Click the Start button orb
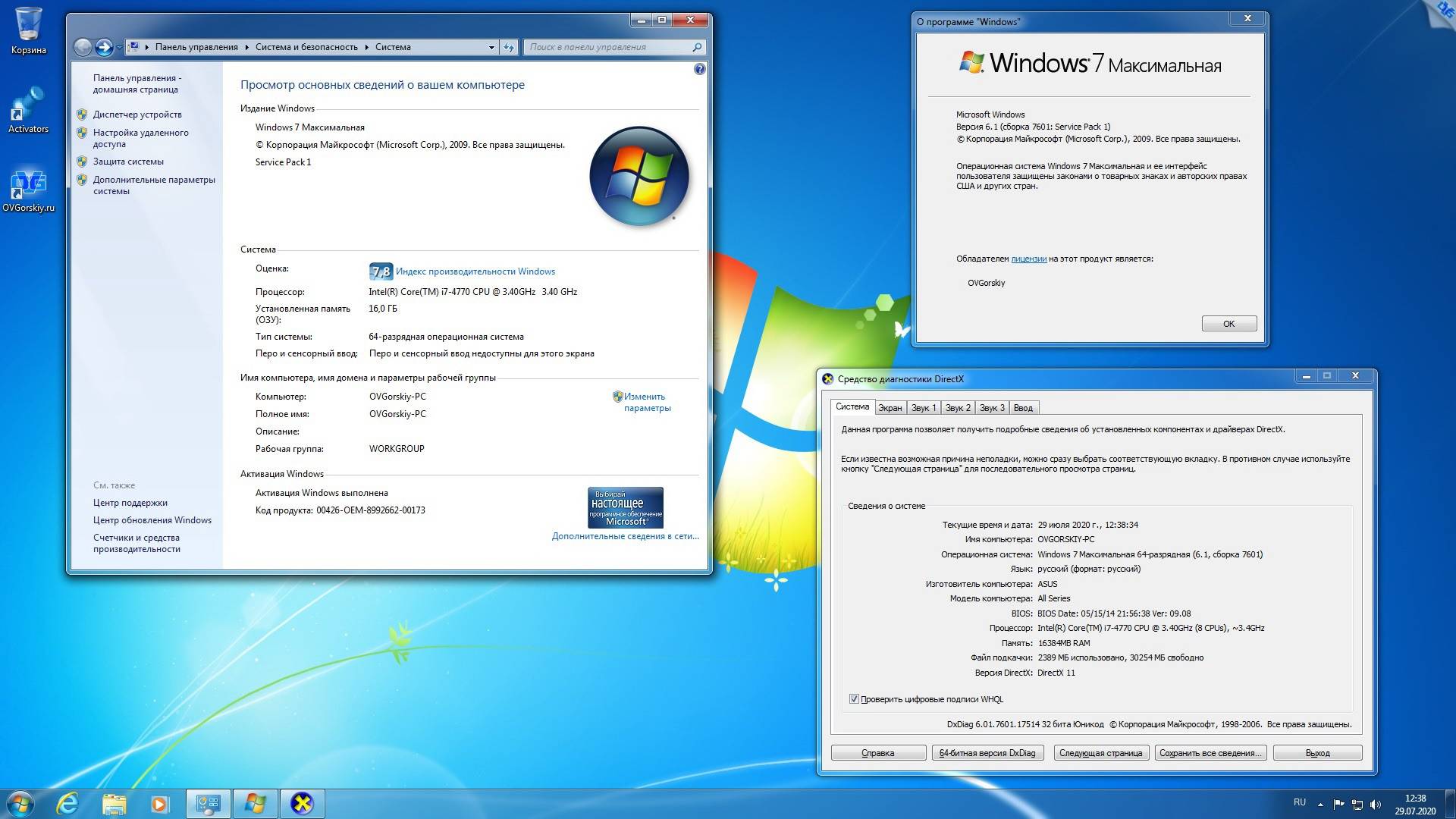Screen dimensions: 1456x819 [x=20, y=804]
